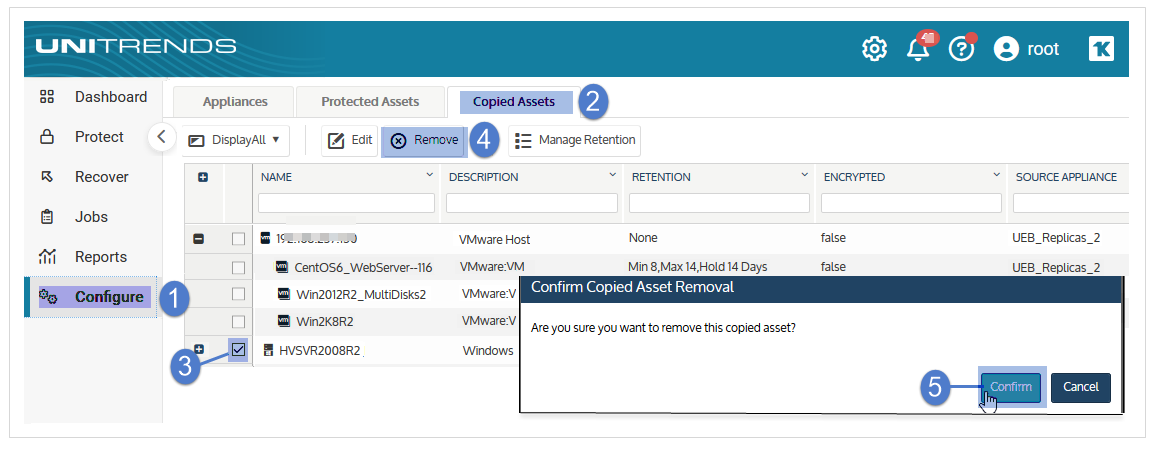Check the Win2012R2_MultiDisks2 checkbox
This screenshot has width=1166, height=460.
tap(238, 294)
